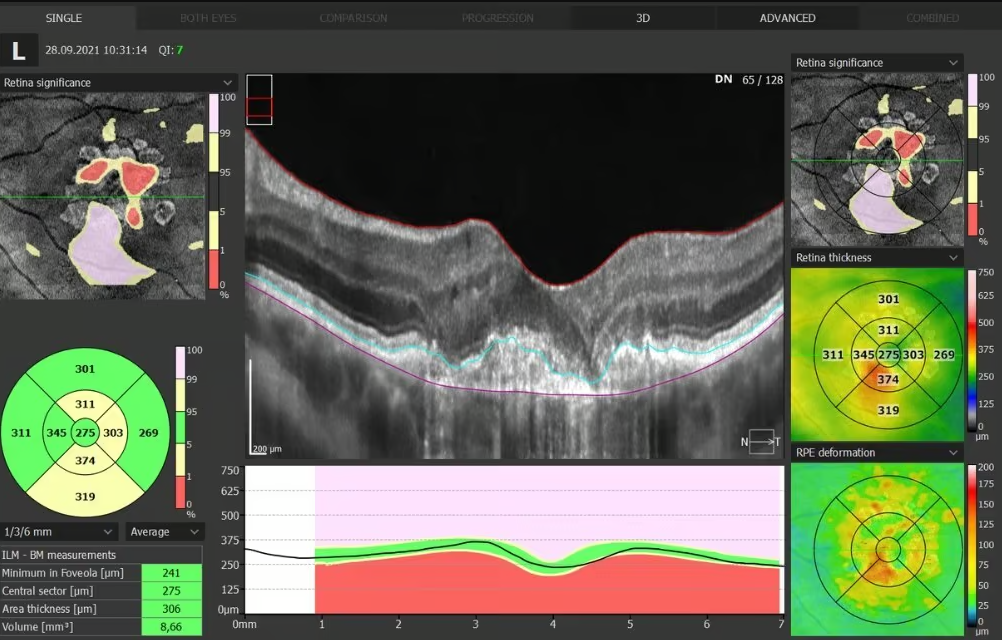
Task: Click the RPE deformation color map
Action: tap(877, 549)
